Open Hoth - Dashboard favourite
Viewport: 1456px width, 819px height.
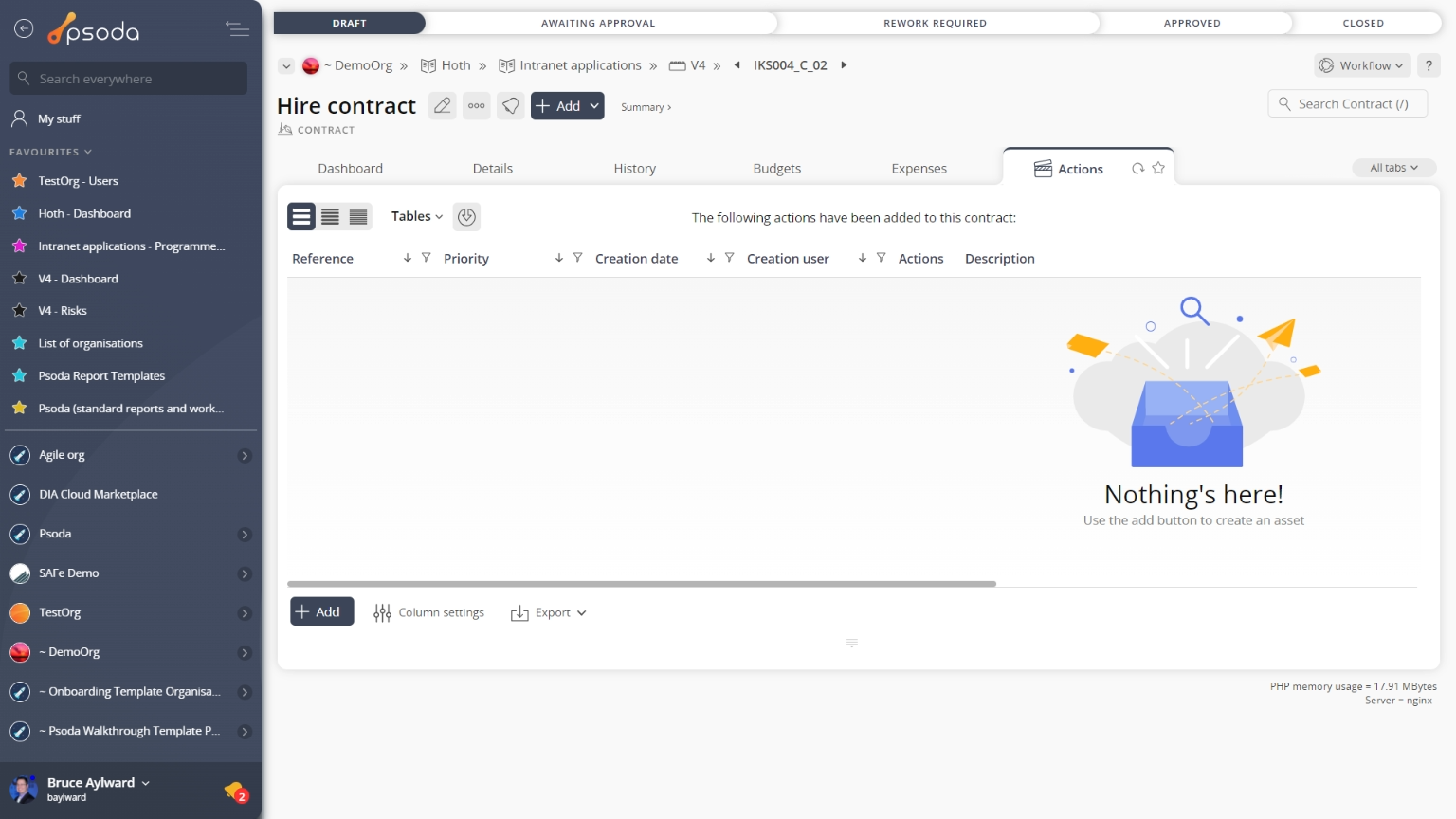click(84, 213)
